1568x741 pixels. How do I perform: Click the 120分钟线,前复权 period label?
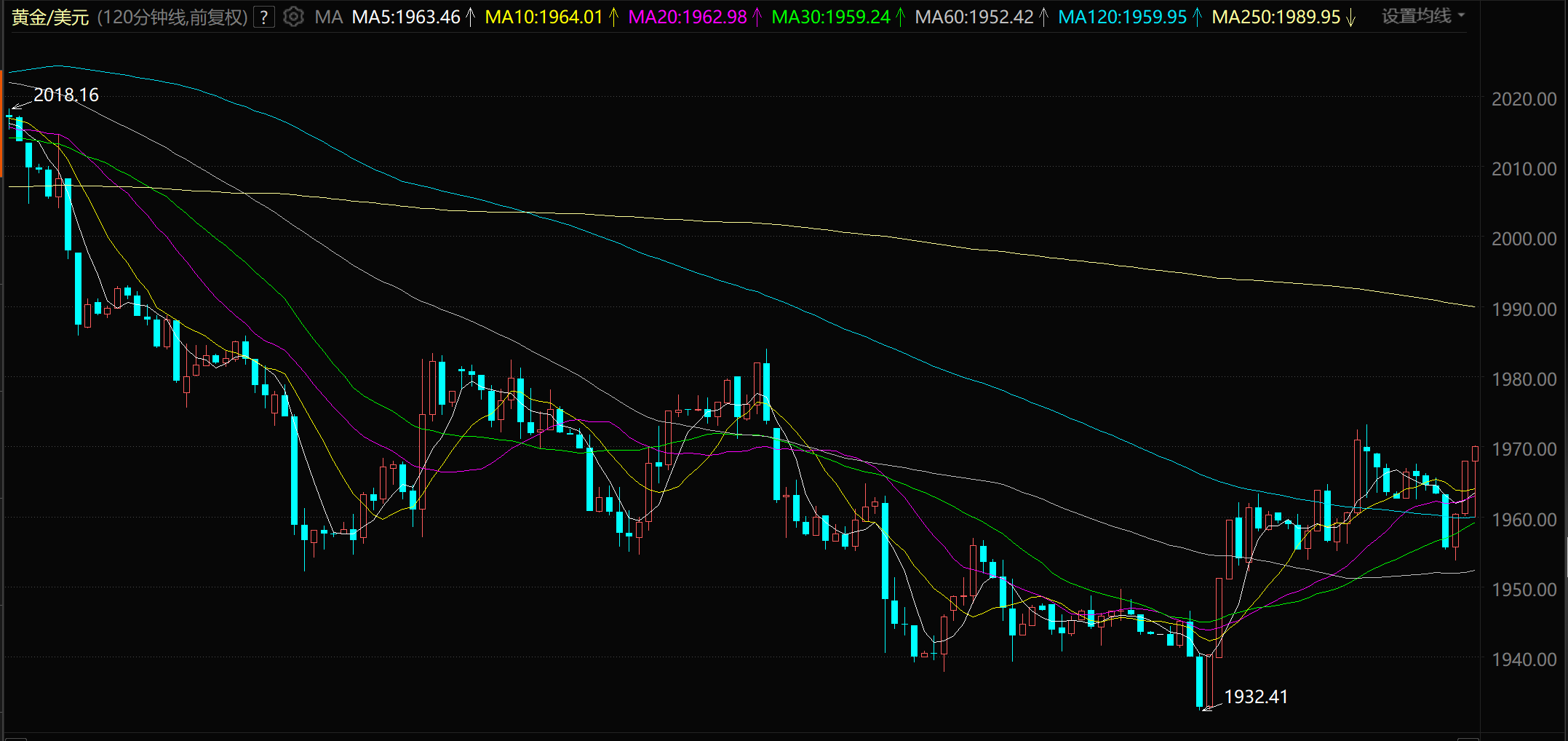click(x=172, y=17)
